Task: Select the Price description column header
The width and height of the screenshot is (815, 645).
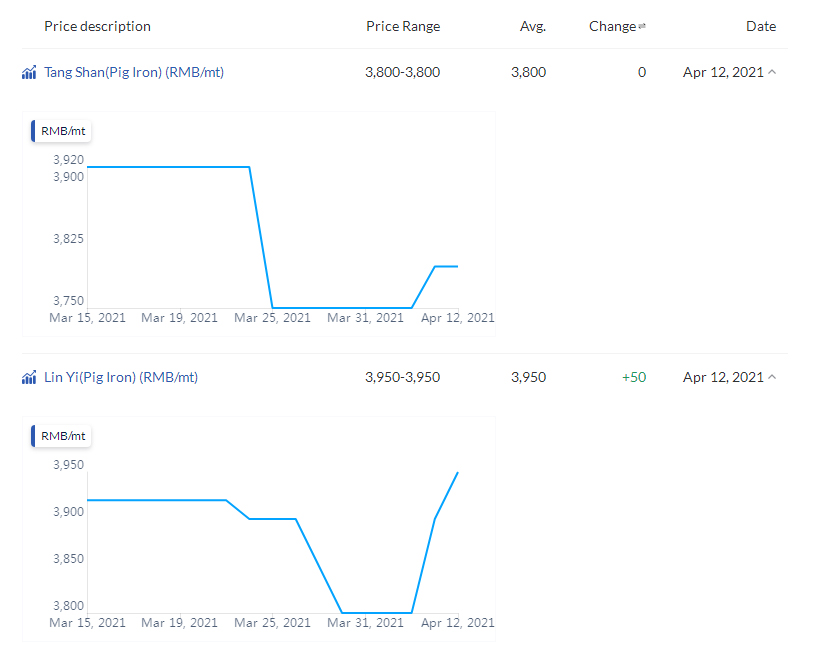Action: pyautogui.click(x=97, y=26)
